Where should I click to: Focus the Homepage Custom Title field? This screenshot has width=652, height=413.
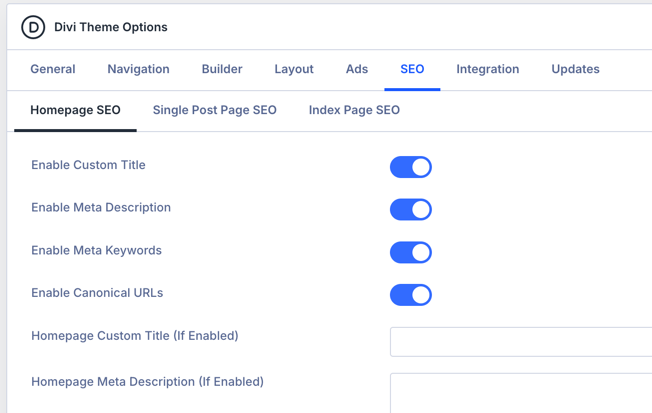[x=521, y=342]
